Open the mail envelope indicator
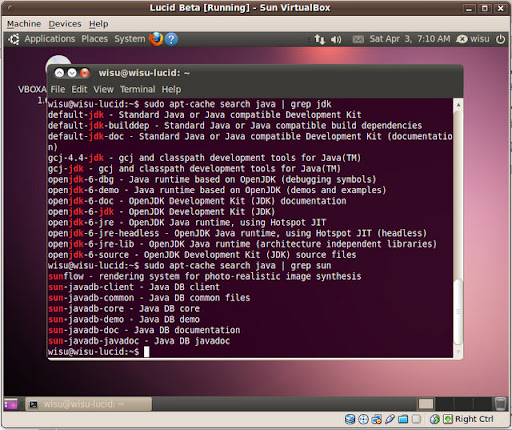This screenshot has height=430, width=512. tap(358, 39)
